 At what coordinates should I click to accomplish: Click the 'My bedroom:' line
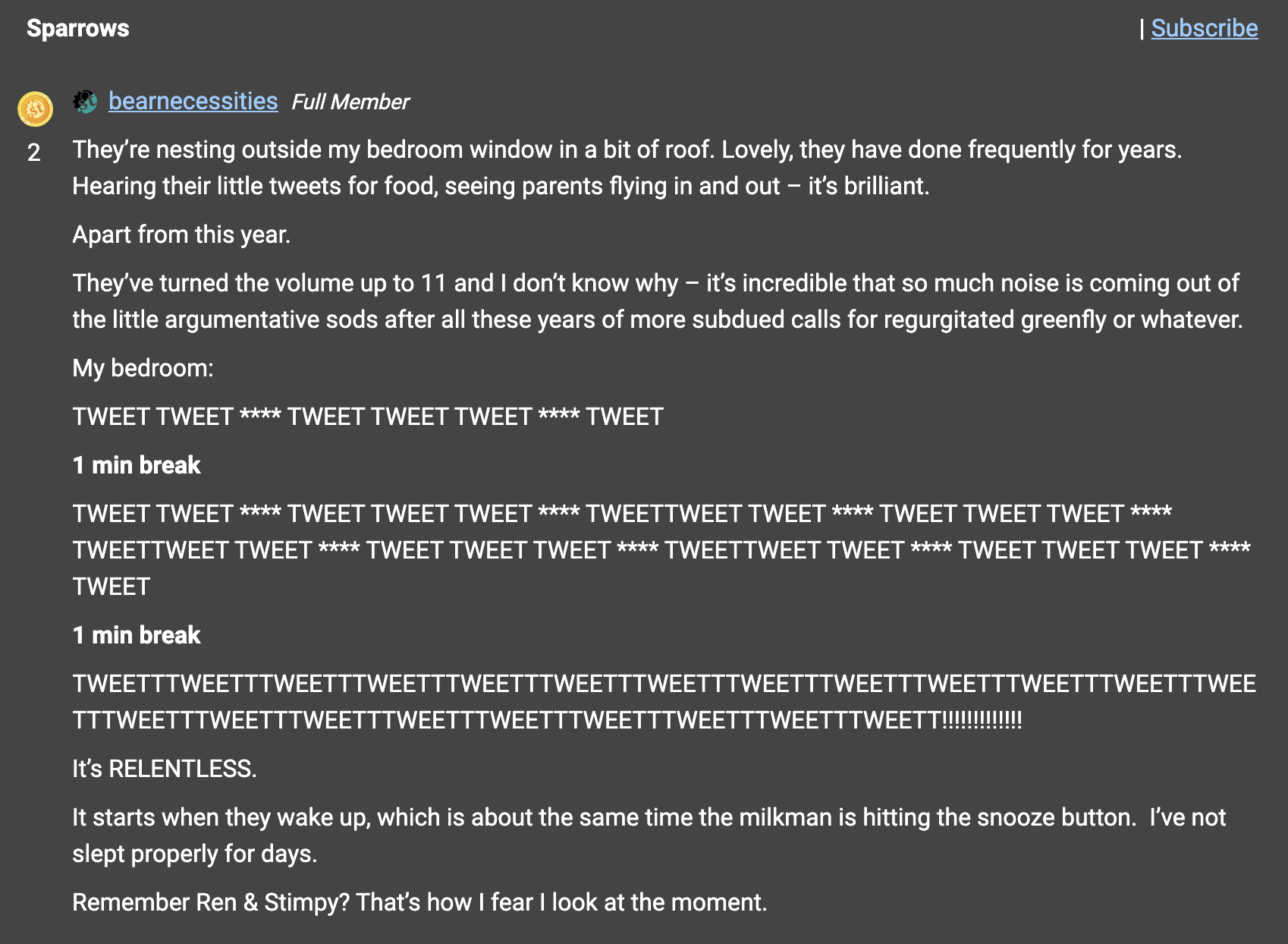coord(143,368)
